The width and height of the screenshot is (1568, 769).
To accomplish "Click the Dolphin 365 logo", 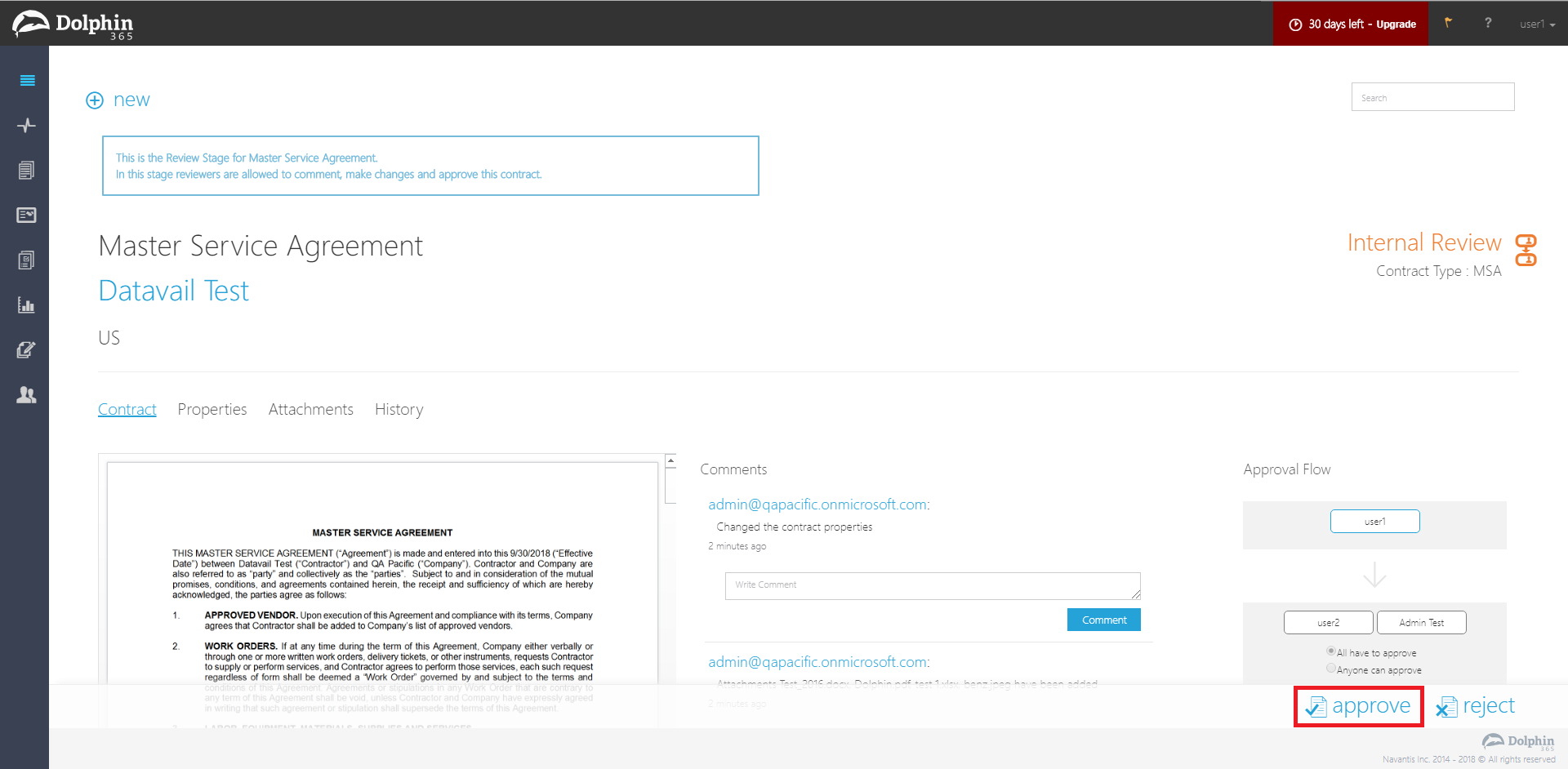I will point(73,24).
